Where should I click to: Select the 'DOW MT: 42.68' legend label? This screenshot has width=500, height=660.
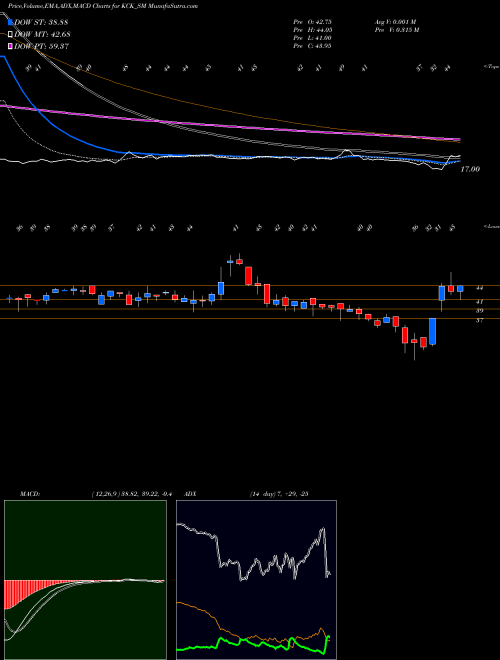point(42,35)
